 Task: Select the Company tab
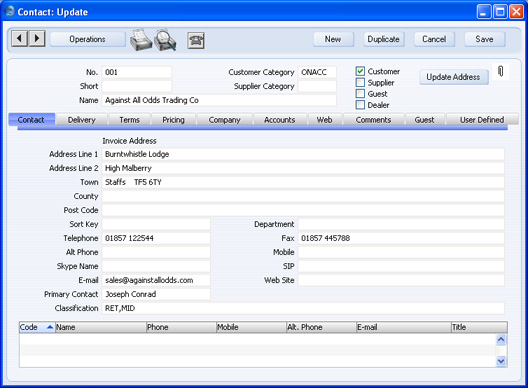[x=225, y=120]
